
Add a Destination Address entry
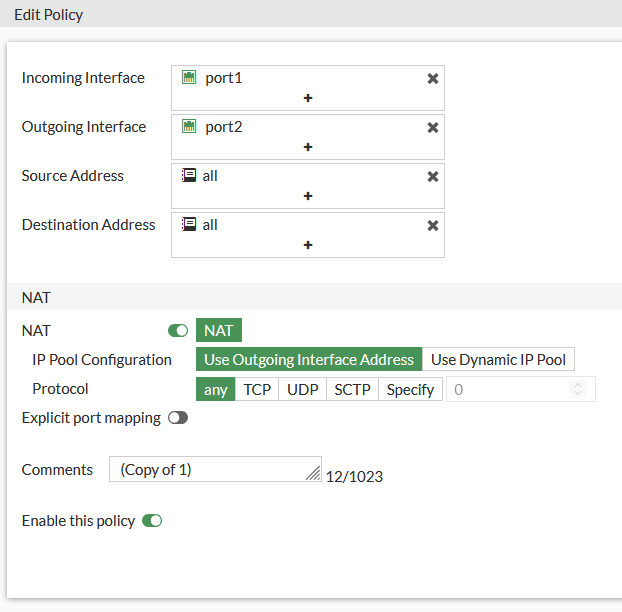click(x=308, y=245)
